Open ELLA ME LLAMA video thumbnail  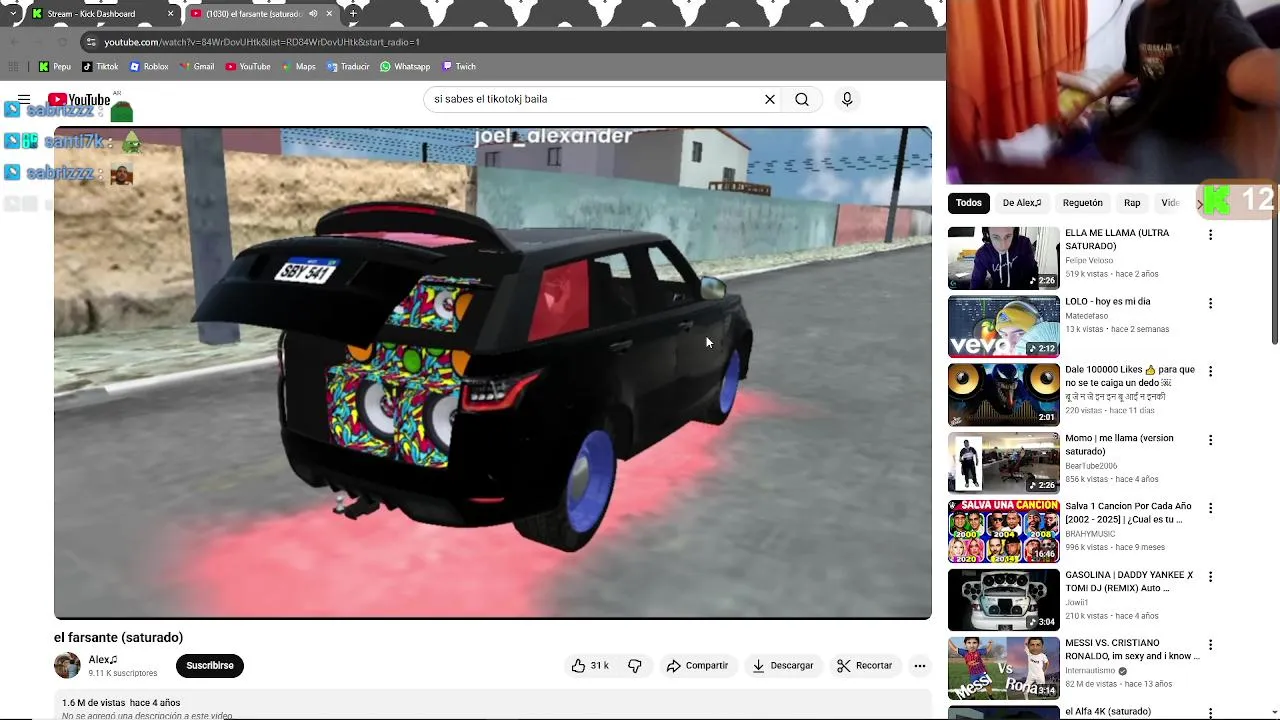(1004, 258)
